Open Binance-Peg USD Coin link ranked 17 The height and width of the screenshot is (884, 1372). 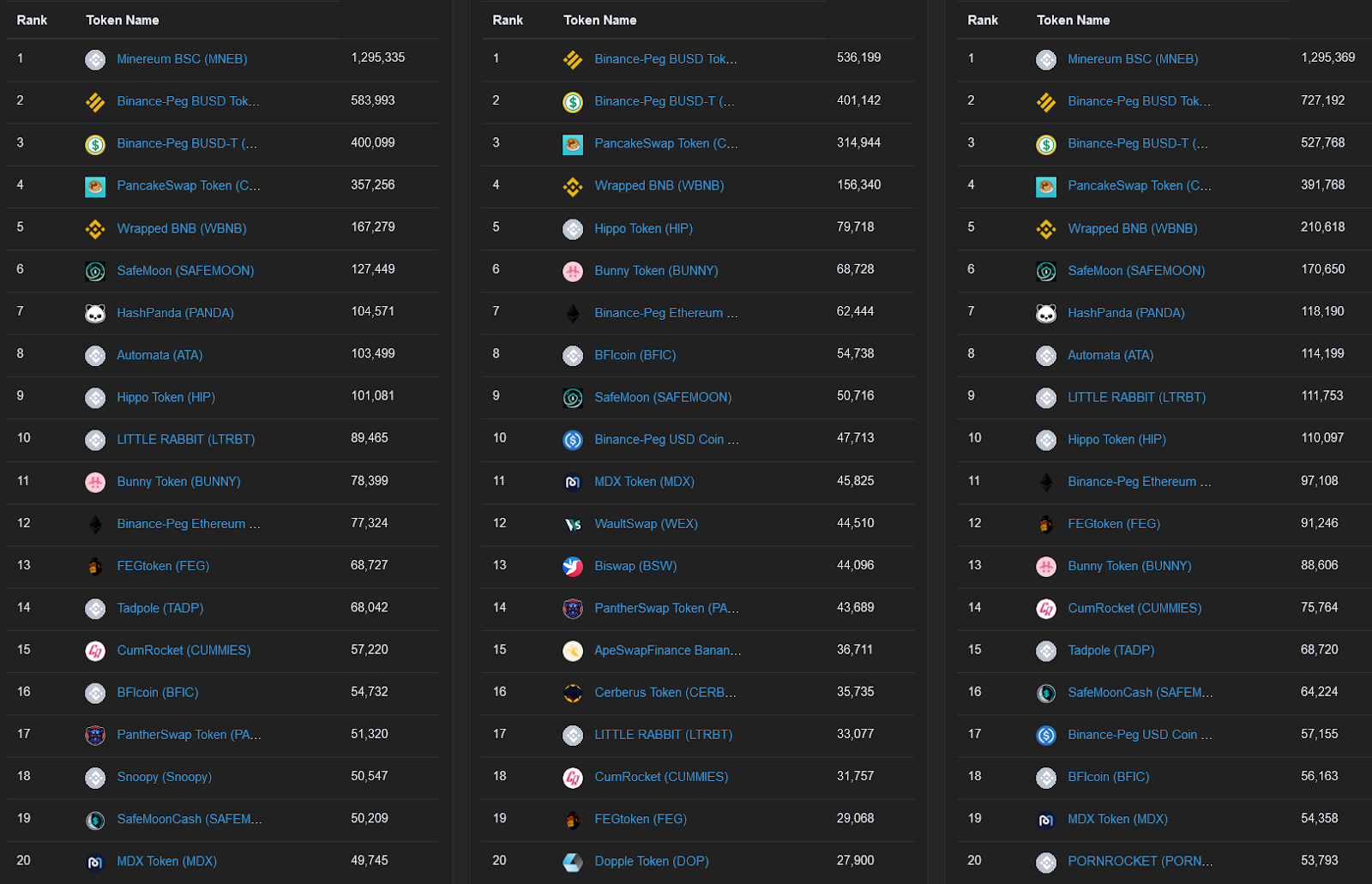[1139, 735]
